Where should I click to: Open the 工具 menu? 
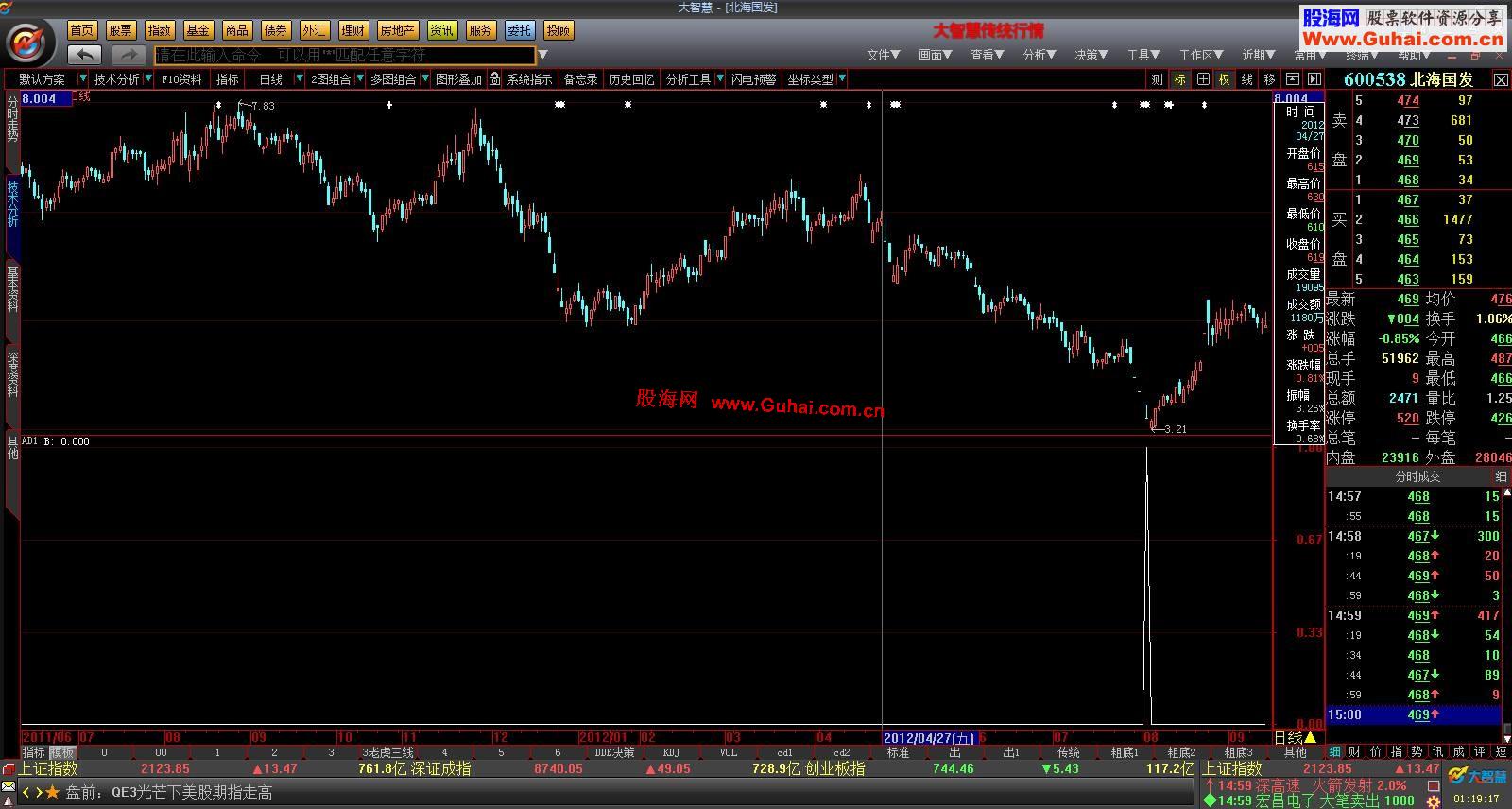[1143, 55]
